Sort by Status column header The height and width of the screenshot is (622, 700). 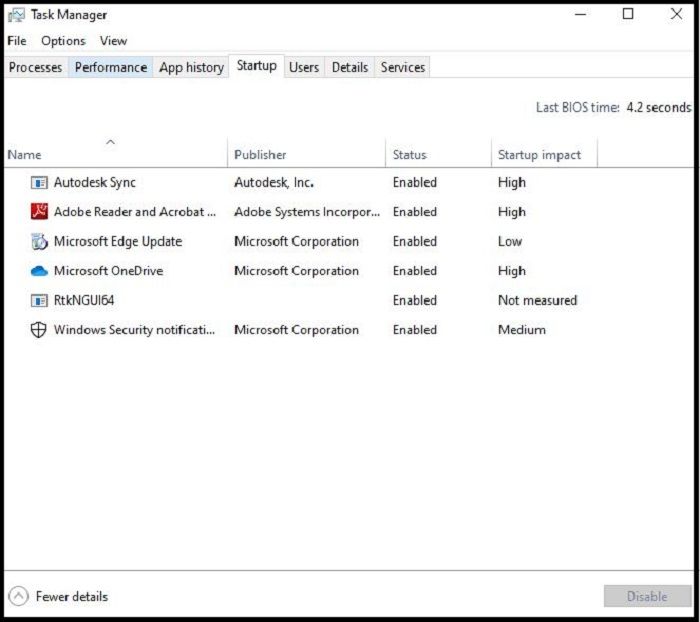pos(409,155)
